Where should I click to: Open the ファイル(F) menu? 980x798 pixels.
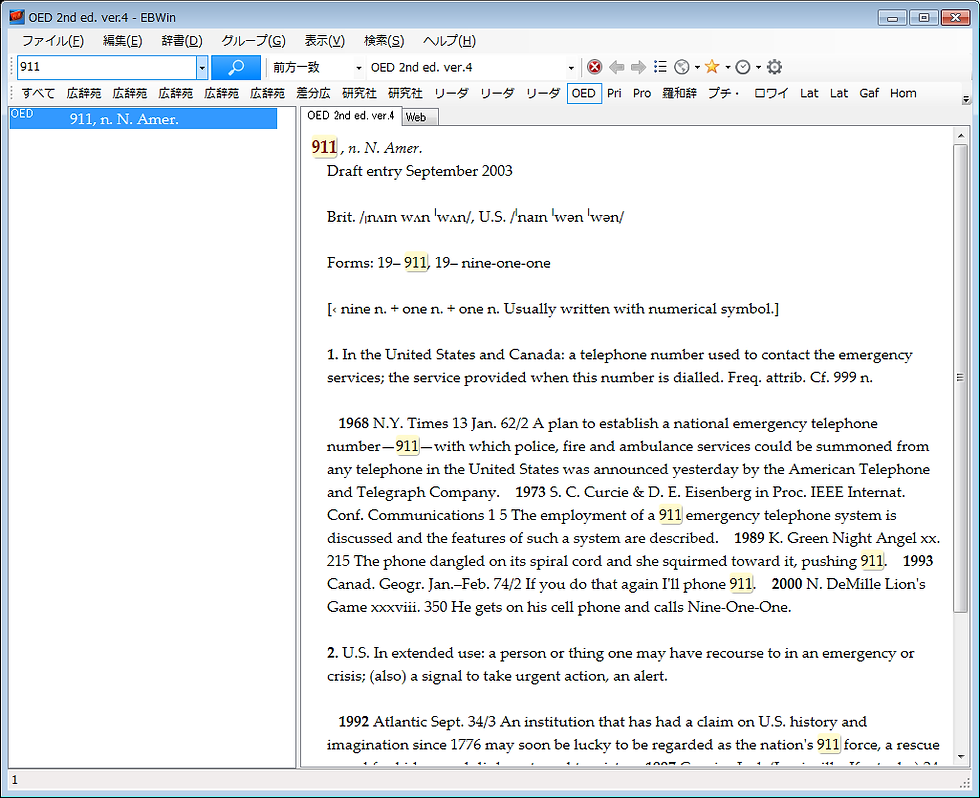[x=52, y=41]
